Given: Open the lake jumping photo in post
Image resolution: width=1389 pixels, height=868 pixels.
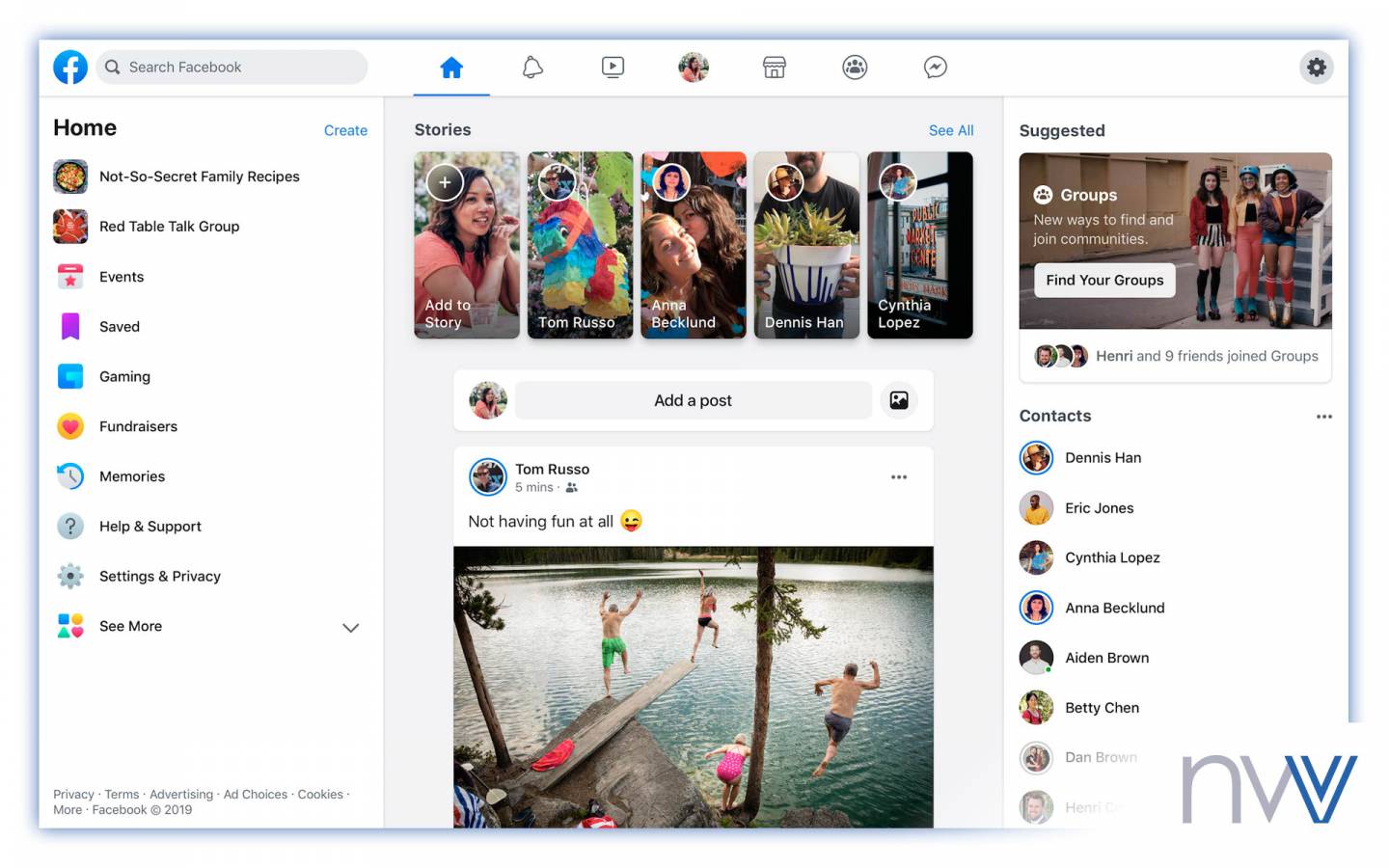Looking at the screenshot, I should click(x=694, y=687).
